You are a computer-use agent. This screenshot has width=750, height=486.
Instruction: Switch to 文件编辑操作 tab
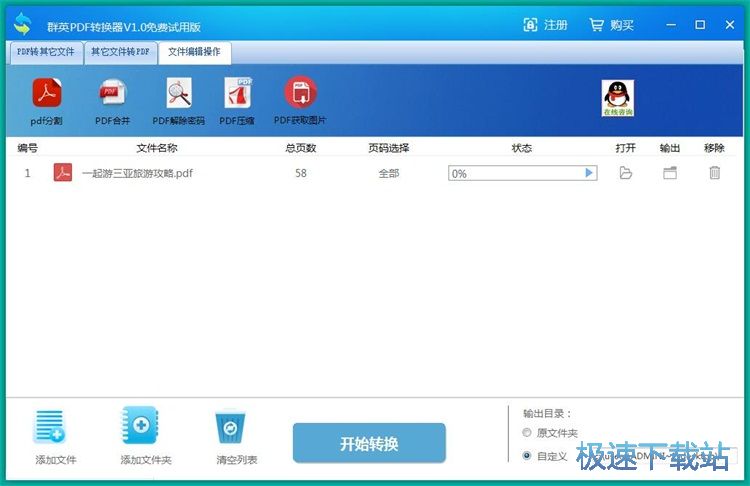click(194, 52)
